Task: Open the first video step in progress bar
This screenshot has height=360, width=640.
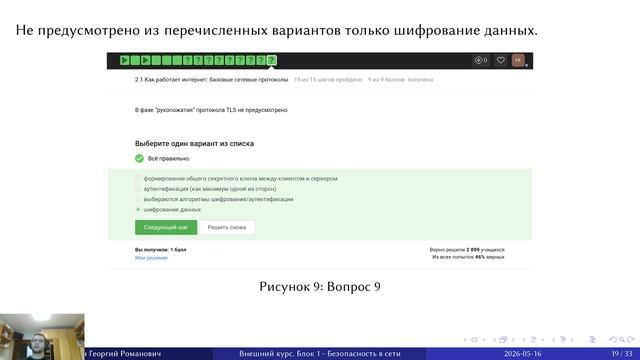Action: 125,60
